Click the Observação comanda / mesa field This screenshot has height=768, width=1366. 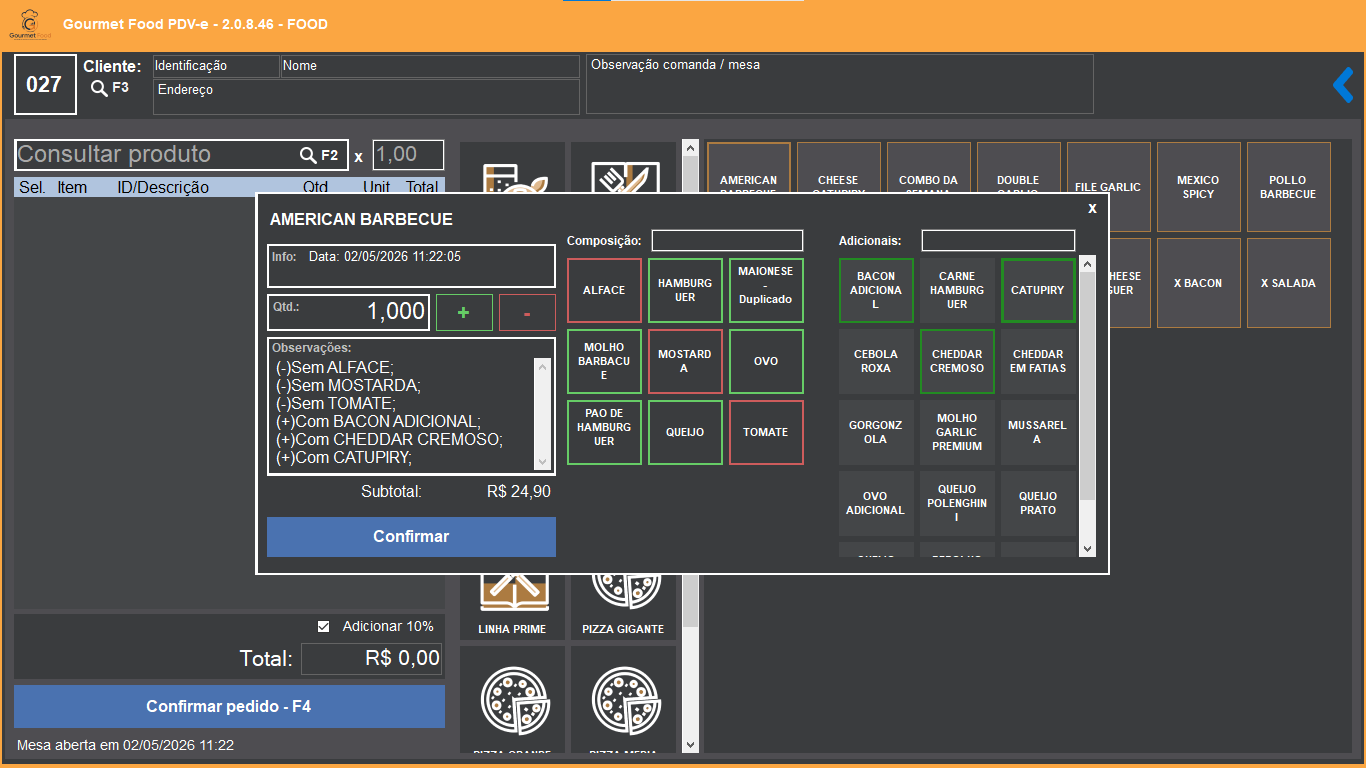(x=839, y=84)
